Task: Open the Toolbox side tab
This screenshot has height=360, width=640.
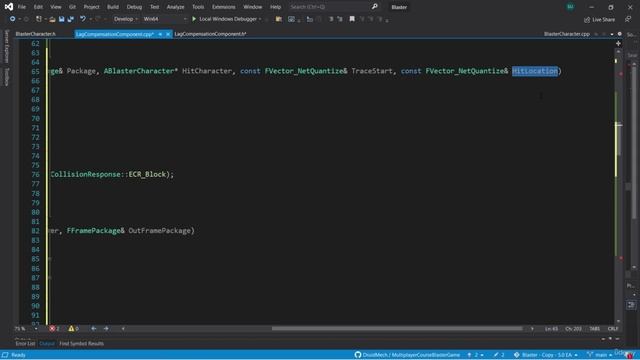Action: click(x=7, y=77)
